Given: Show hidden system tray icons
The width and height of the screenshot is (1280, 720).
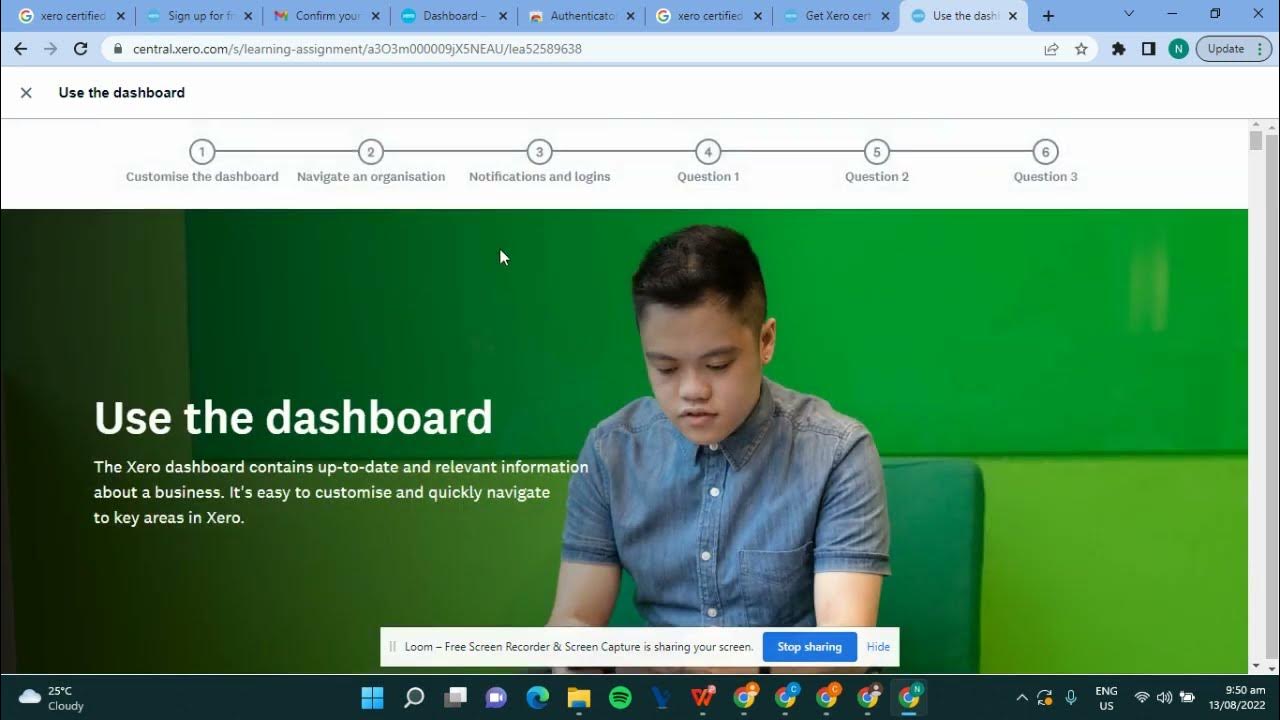Looking at the screenshot, I should pyautogui.click(x=1021, y=698).
